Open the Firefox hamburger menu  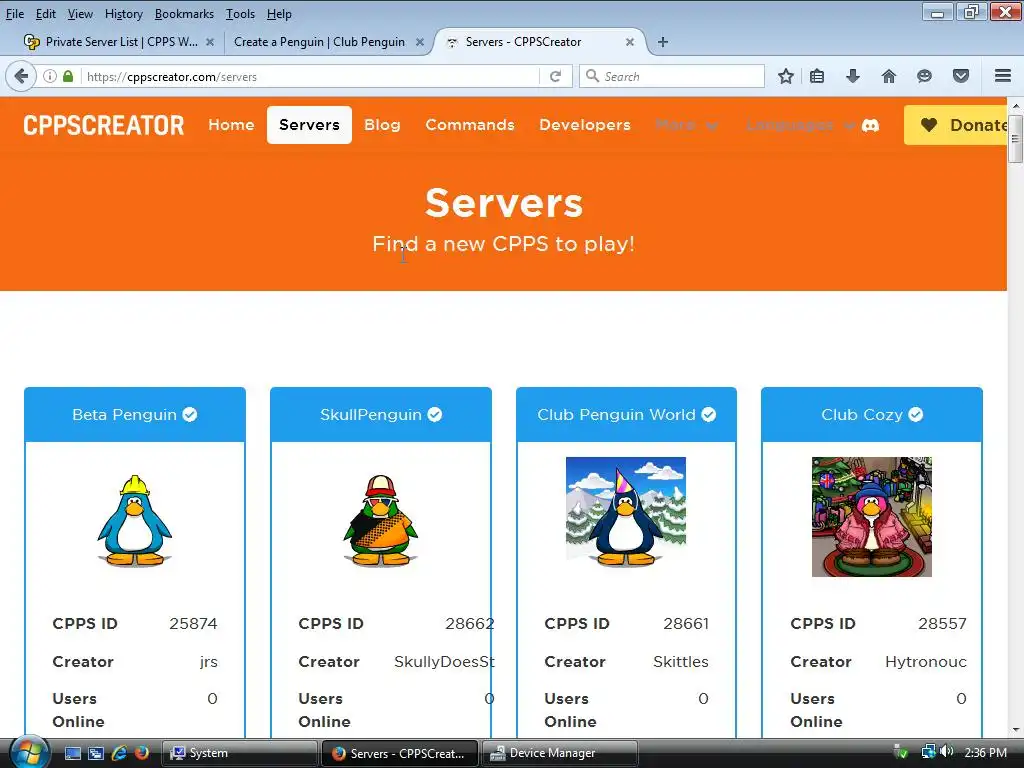click(1003, 76)
